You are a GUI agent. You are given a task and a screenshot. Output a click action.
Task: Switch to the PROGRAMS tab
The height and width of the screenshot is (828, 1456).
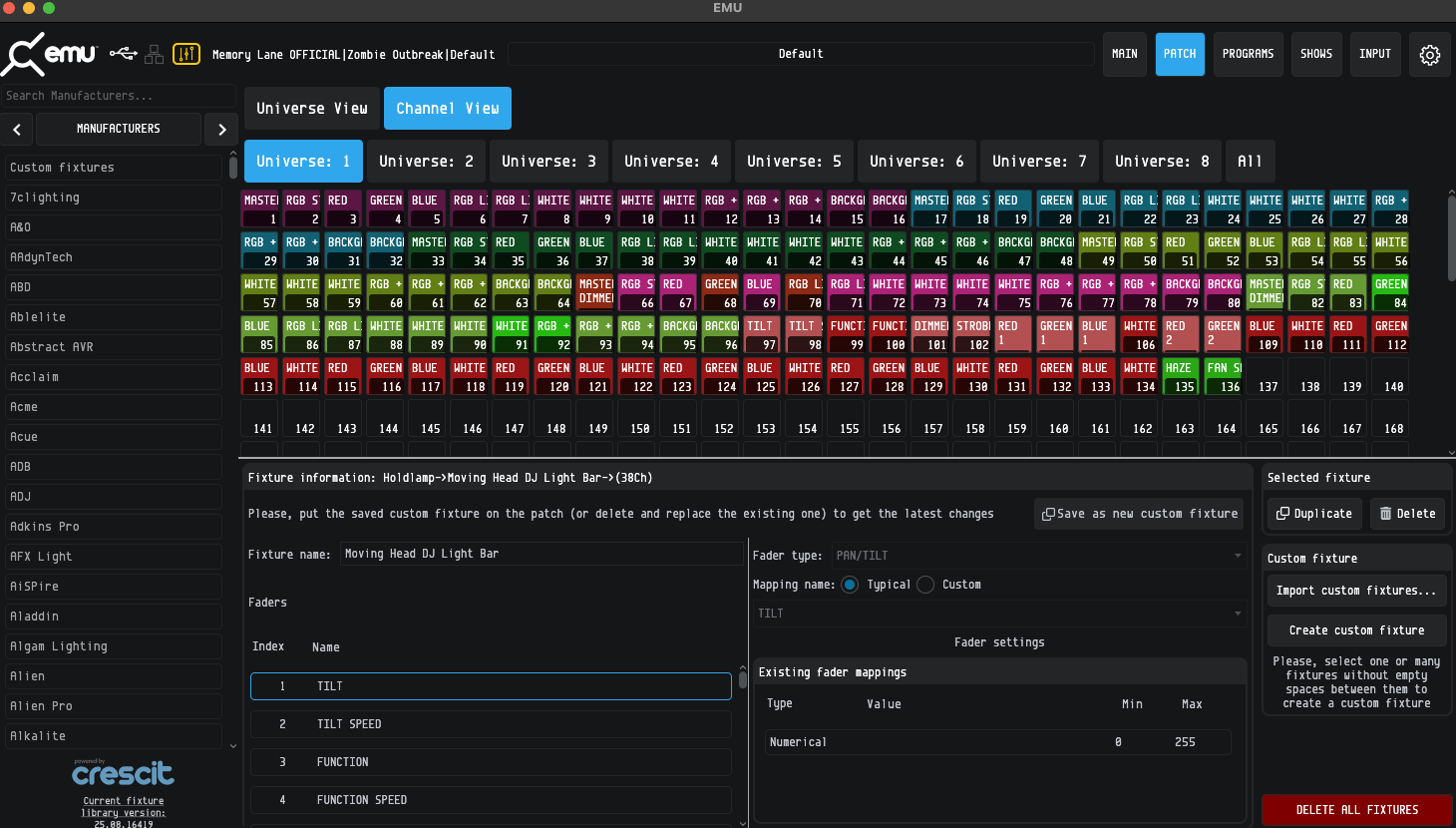pyautogui.click(x=1248, y=54)
